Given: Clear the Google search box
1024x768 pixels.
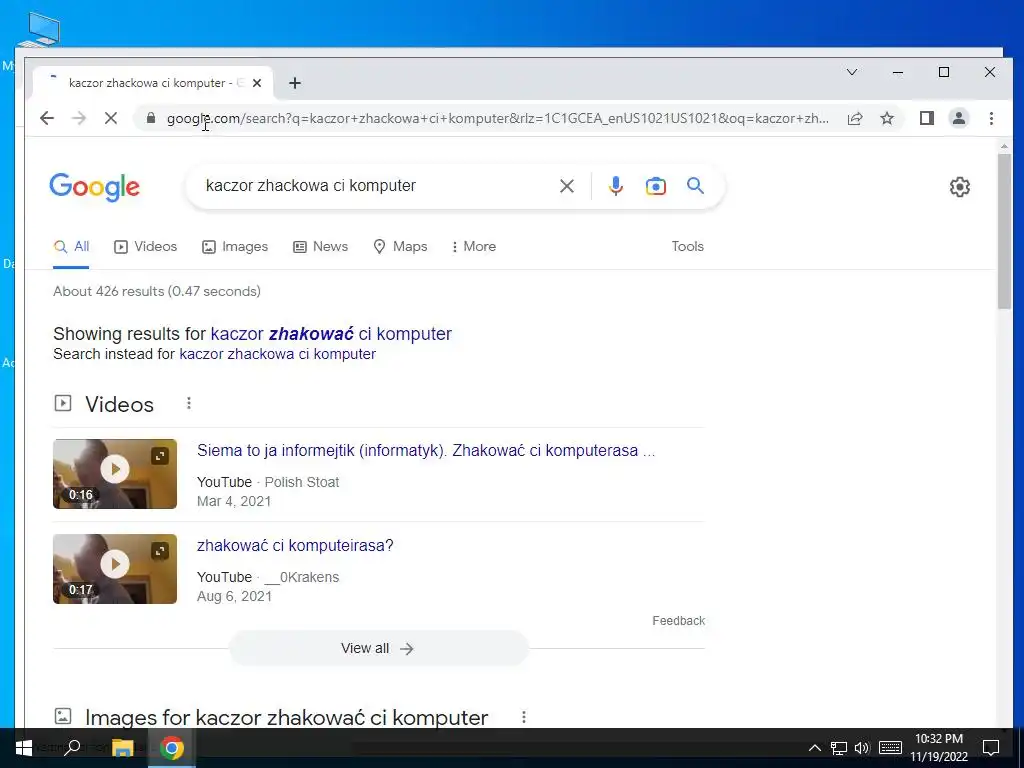Looking at the screenshot, I should coord(567,186).
